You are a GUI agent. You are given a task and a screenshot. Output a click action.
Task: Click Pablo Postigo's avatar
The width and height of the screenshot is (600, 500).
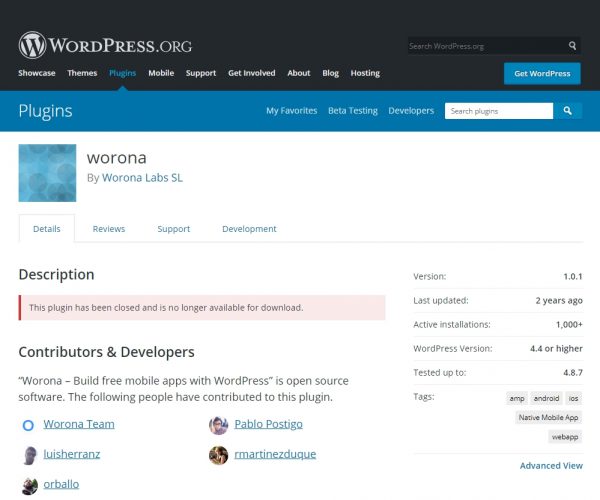(218, 425)
